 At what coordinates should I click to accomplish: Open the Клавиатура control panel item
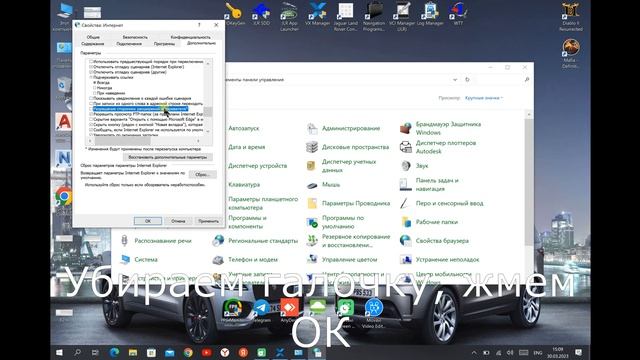(x=244, y=184)
